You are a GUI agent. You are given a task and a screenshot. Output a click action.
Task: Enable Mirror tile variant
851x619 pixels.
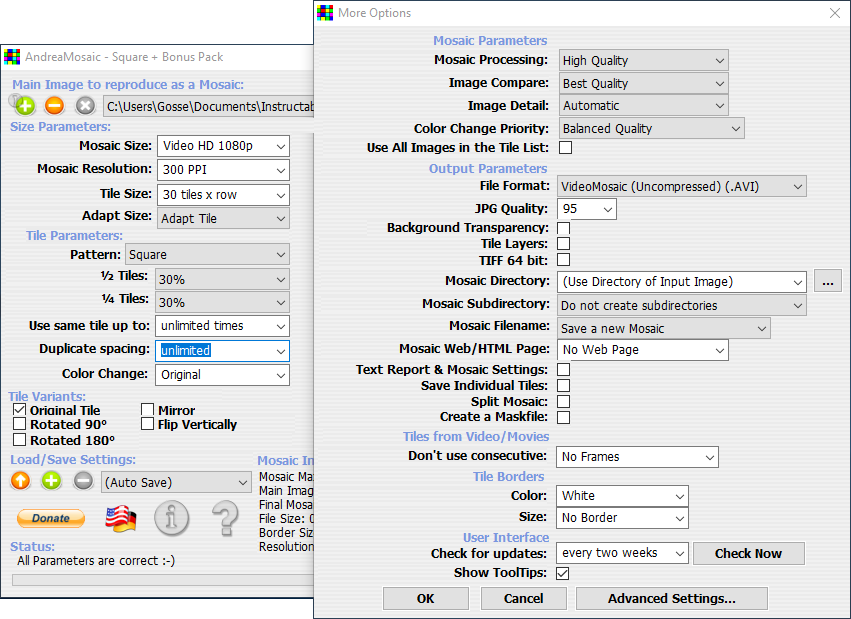[x=148, y=410]
